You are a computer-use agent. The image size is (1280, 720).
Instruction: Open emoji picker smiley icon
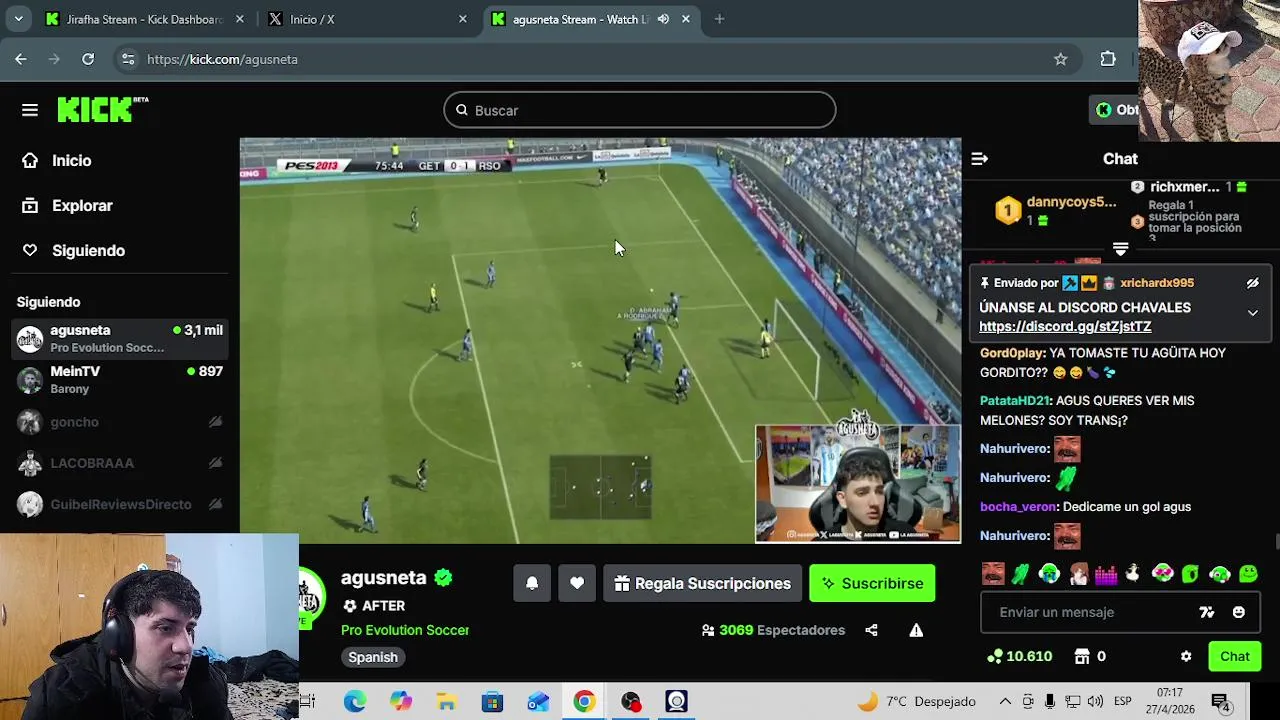(x=1239, y=612)
